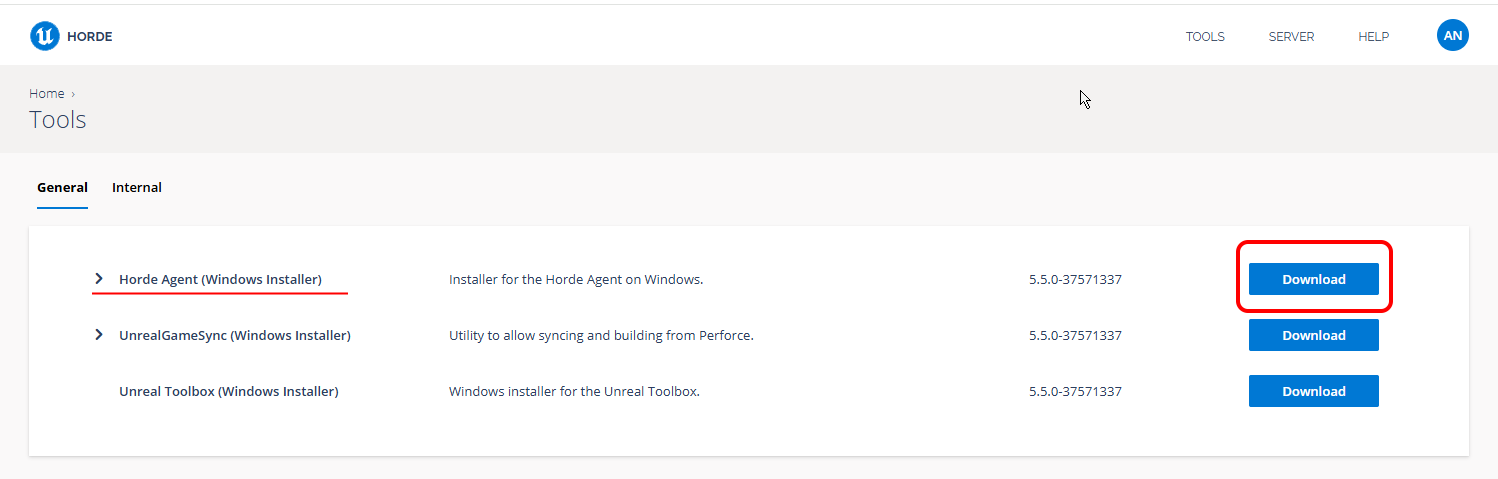
Task: Select the UnrealGameSync (Windows Installer) name
Action: click(x=235, y=335)
